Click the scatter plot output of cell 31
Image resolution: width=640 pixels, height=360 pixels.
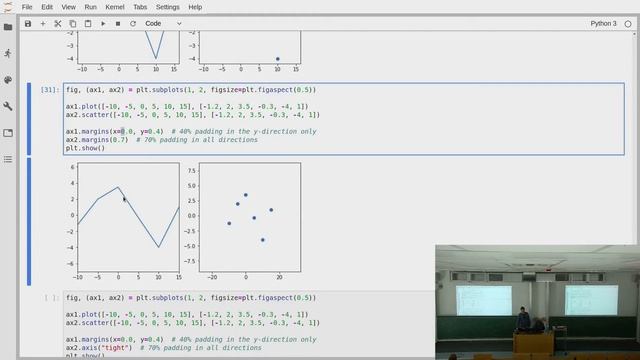(250, 217)
